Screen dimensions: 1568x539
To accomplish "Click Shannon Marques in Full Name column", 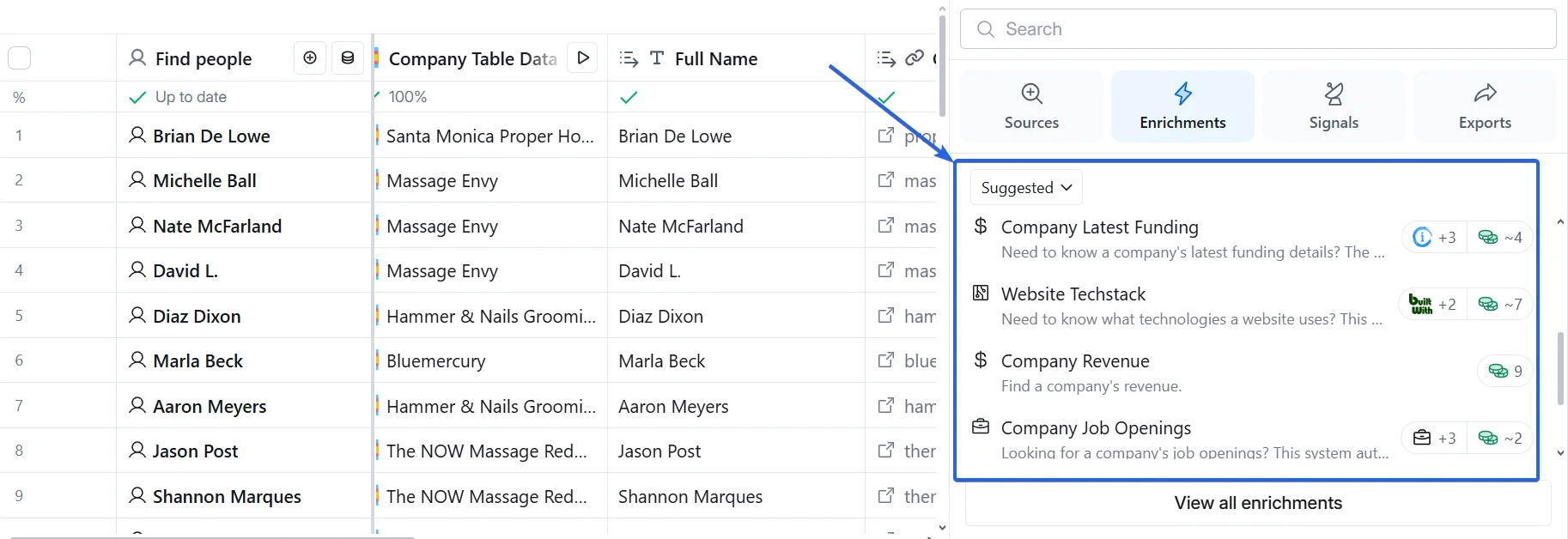I will 690,496.
